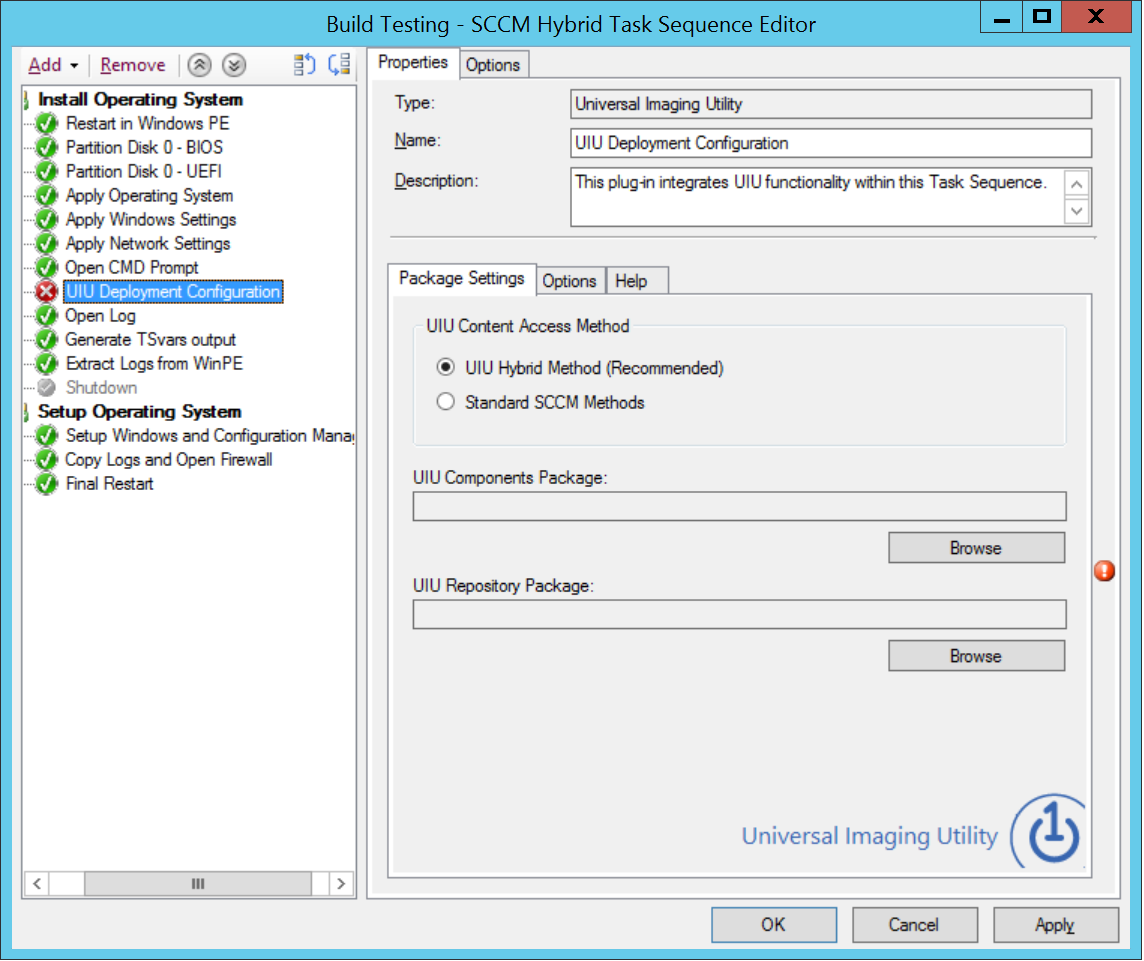This screenshot has height=961, width=1144.
Task: Select the Open Log step
Action: pyautogui.click(x=101, y=316)
